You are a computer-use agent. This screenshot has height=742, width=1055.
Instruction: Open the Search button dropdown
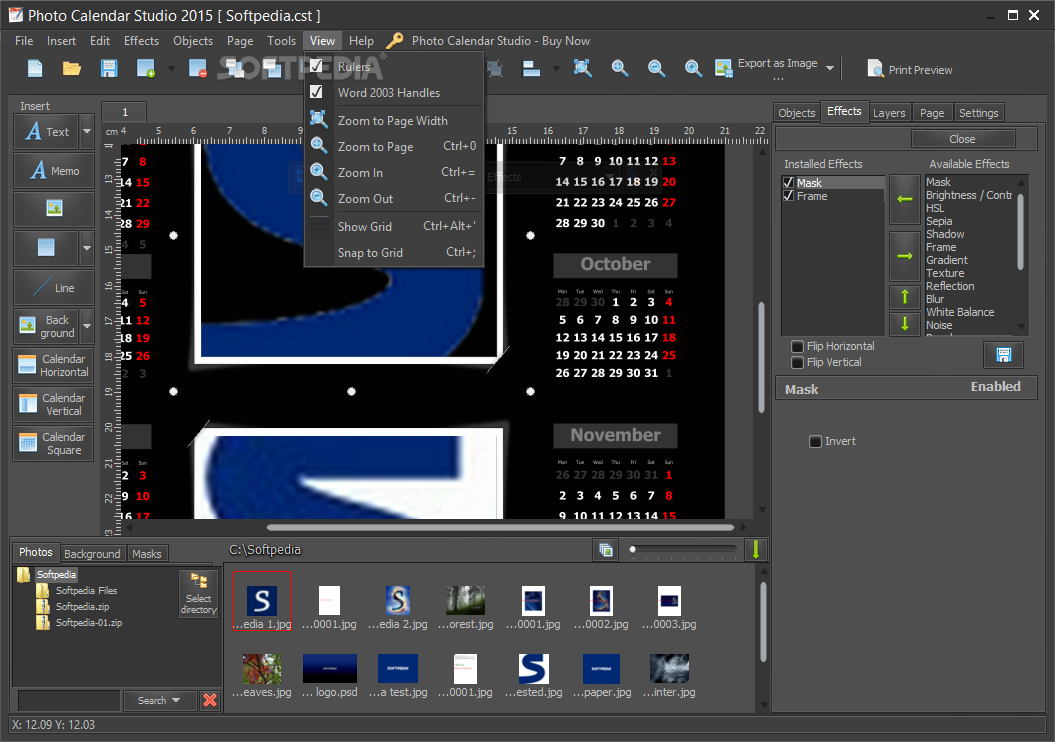[176, 700]
